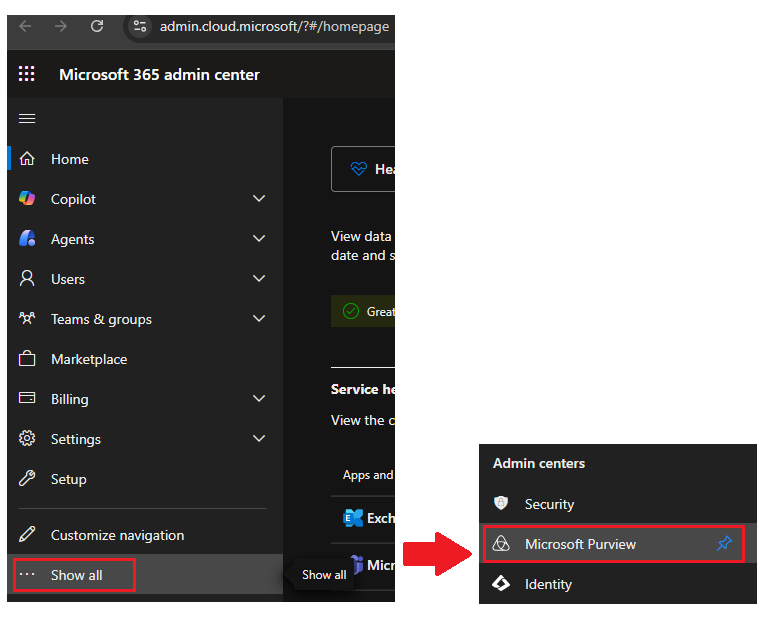Viewport: 771px width, 617px height.
Task: Click the Home house icon
Action: [x=27, y=159]
